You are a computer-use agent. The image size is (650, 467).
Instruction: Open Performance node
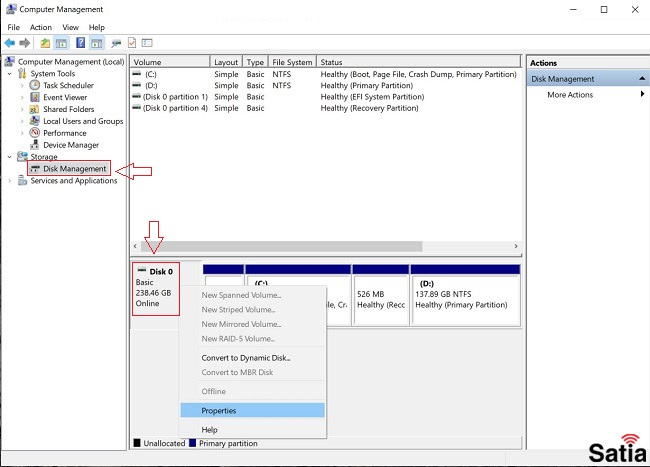65,133
